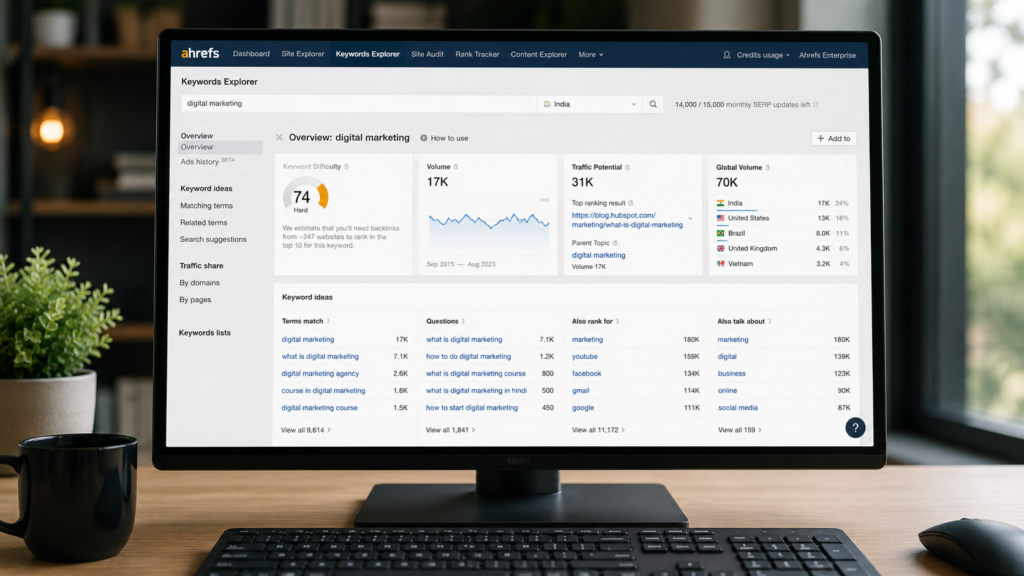Open the Dashboard tab
Screen dimensions: 1024x576
(x=251, y=54)
